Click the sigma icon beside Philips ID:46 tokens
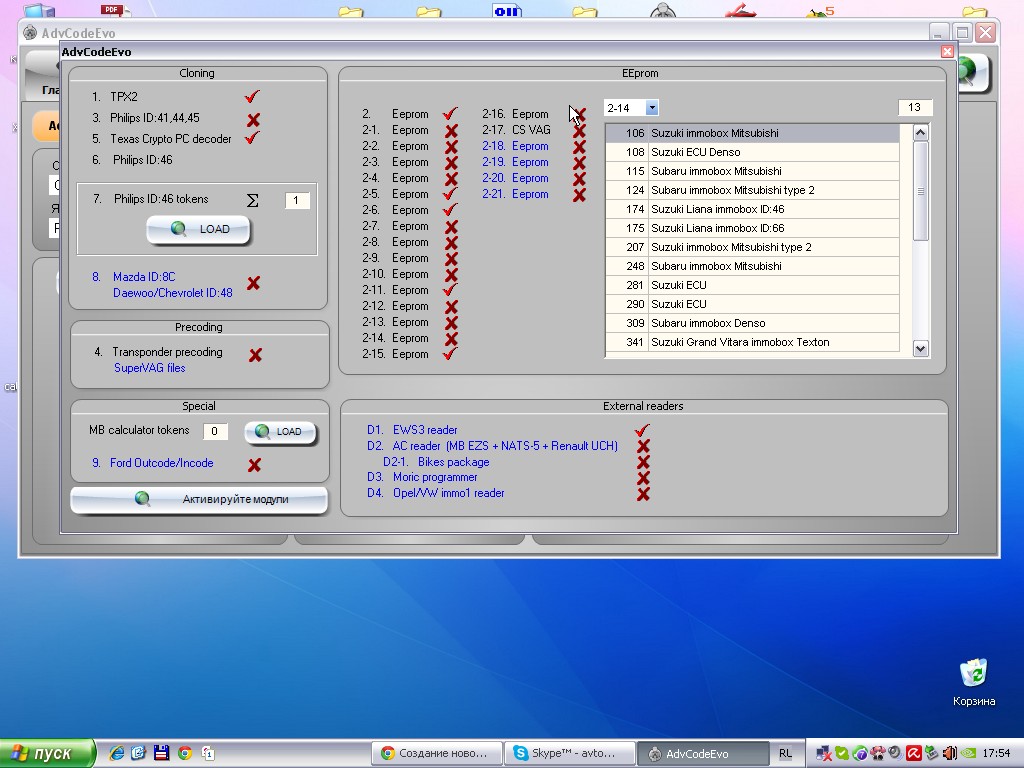The image size is (1024, 768). [x=253, y=200]
